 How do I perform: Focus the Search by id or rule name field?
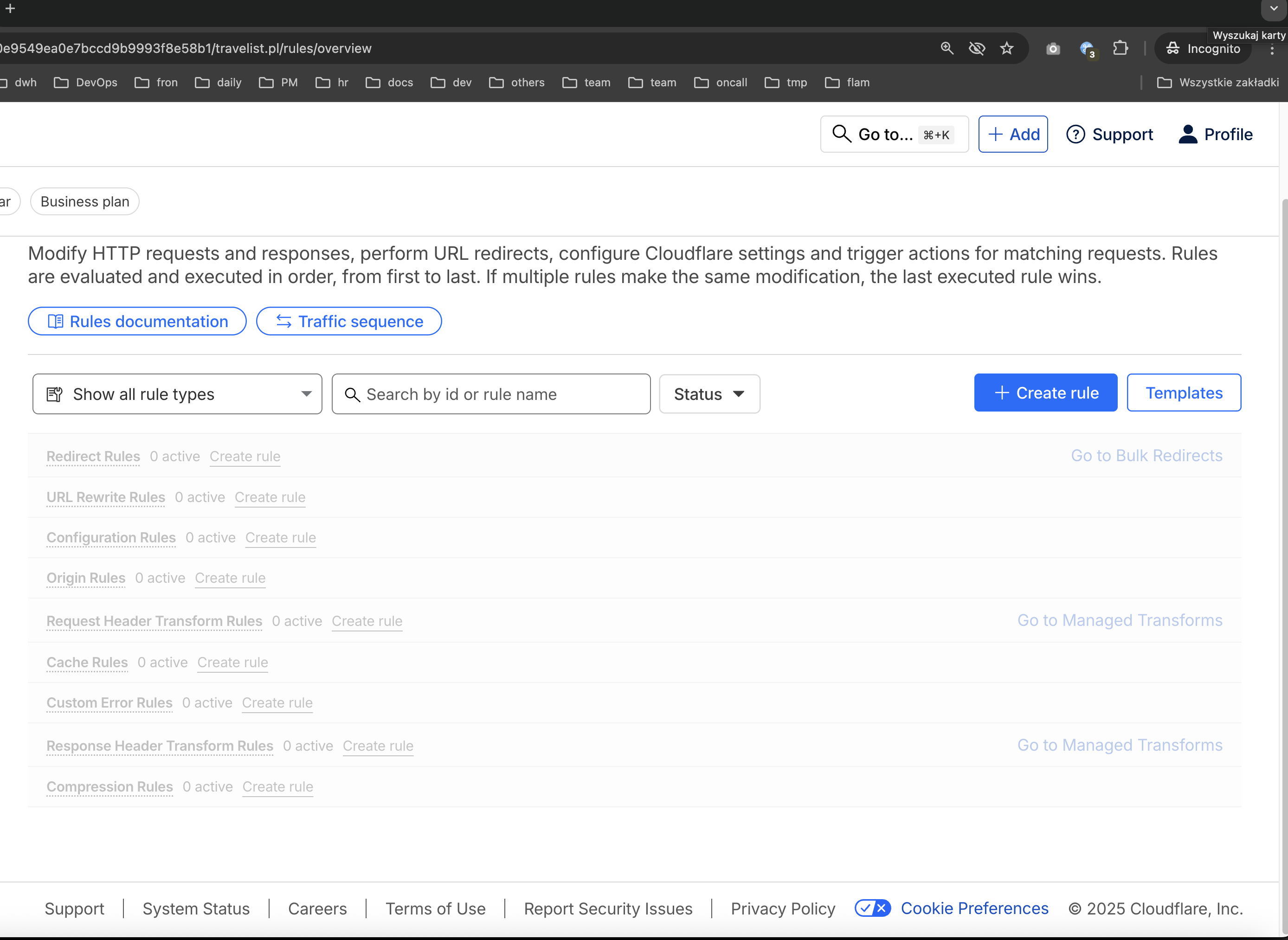(x=491, y=394)
